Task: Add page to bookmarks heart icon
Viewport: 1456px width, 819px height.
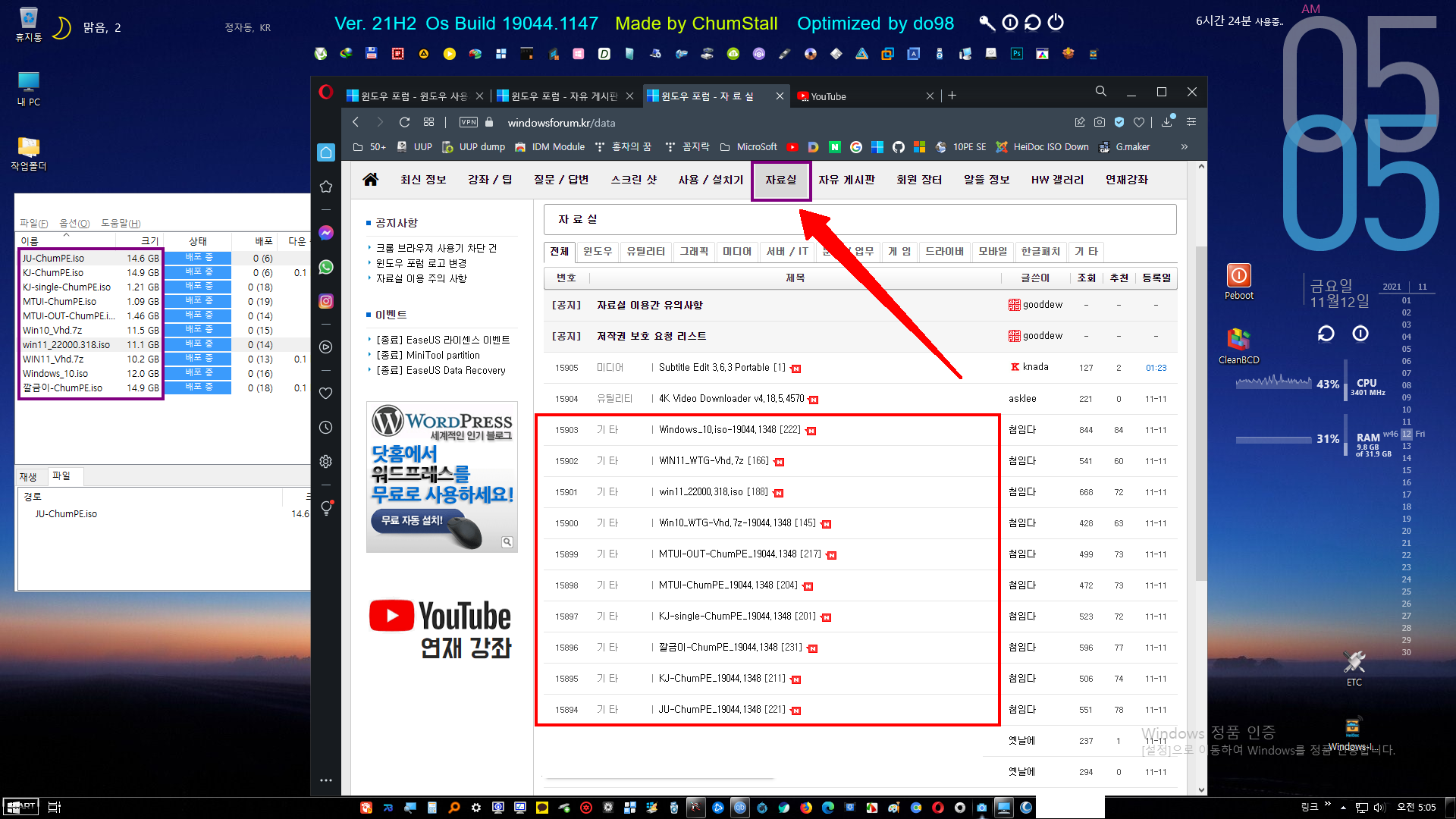Action: [x=1139, y=122]
